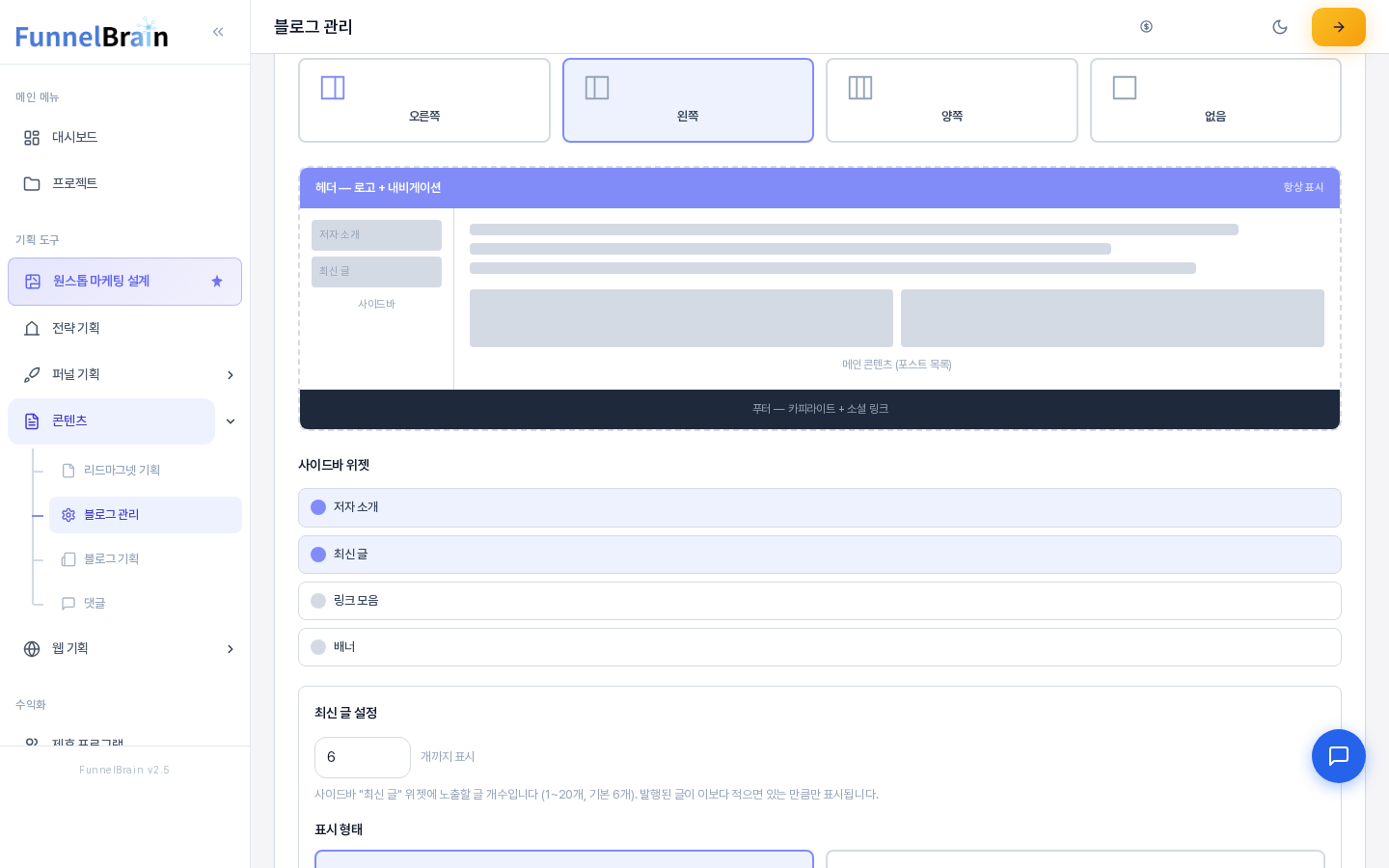Click the 리드마그넷 기획 file icon
This screenshot has width=1389, height=868.
[x=68, y=471]
